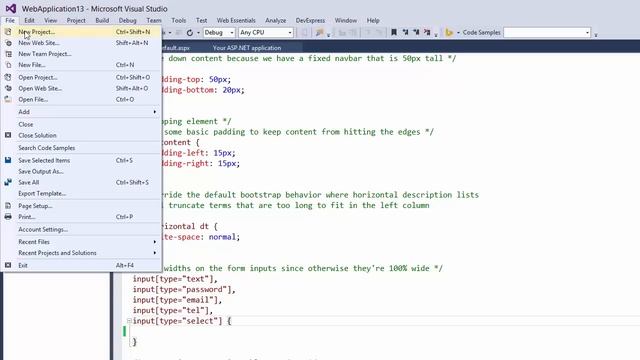640x360 pixels.
Task: Expand the Code Samples search combo box arrow
Action: click(587, 32)
